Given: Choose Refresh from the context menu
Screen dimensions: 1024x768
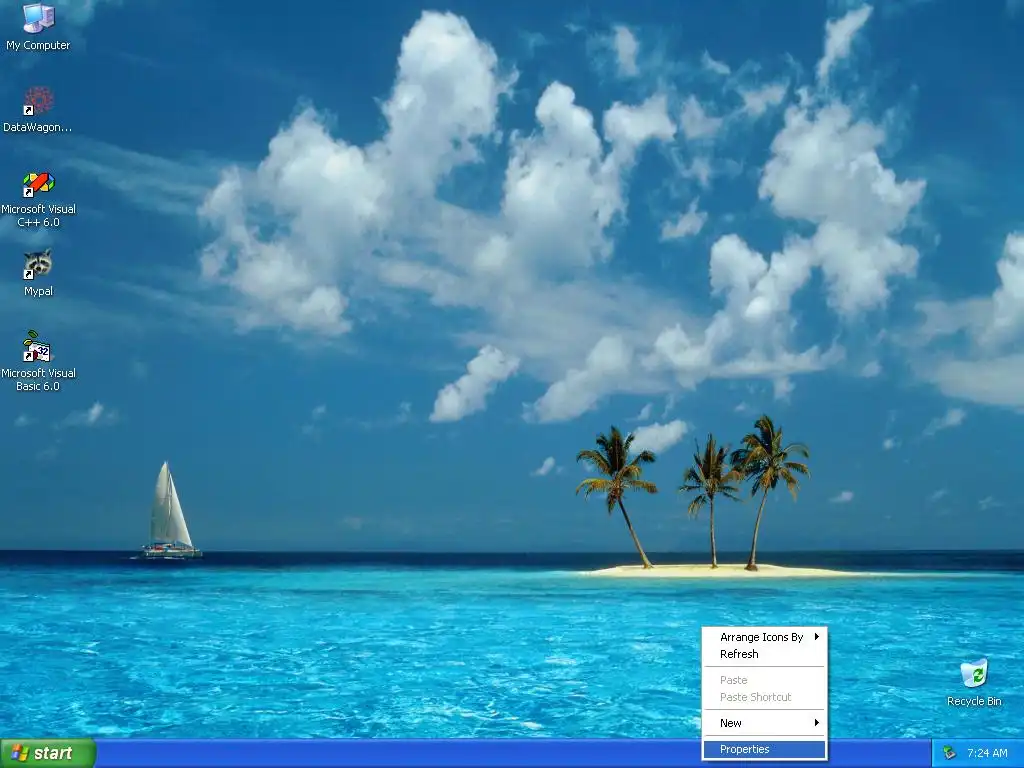Looking at the screenshot, I should click(765, 654).
